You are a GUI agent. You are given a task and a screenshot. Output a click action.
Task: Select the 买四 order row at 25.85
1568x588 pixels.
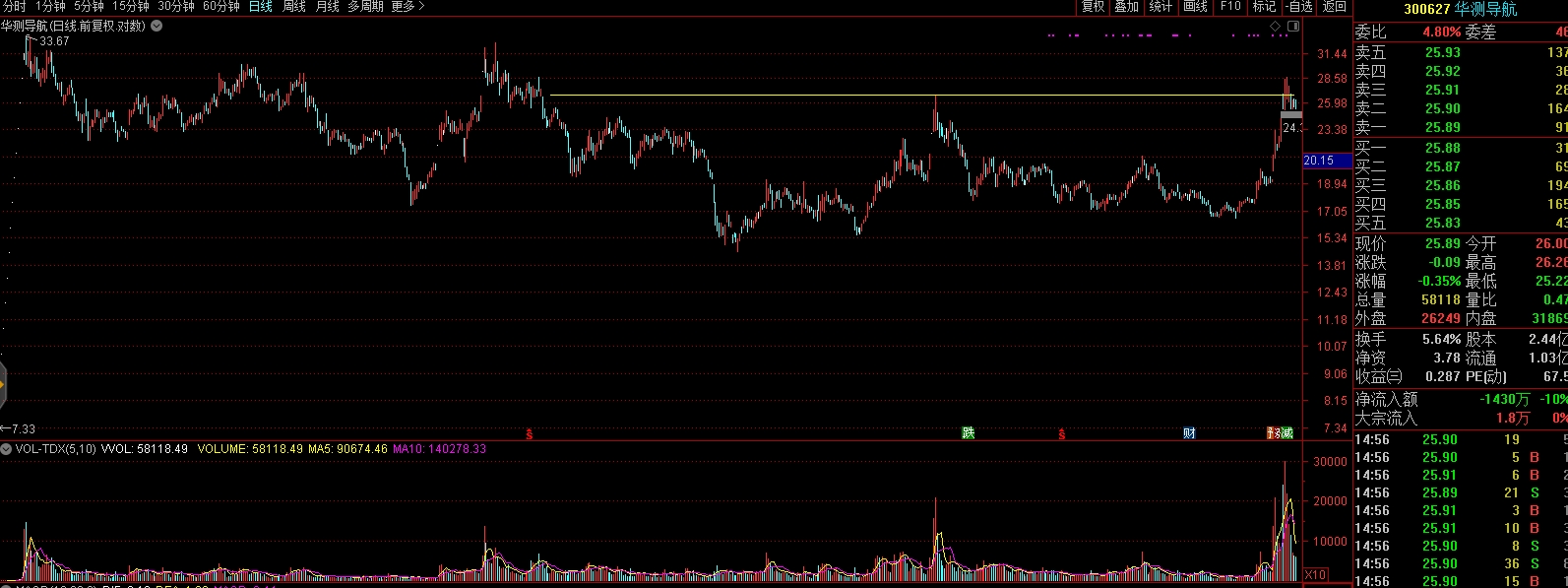click(1461, 204)
